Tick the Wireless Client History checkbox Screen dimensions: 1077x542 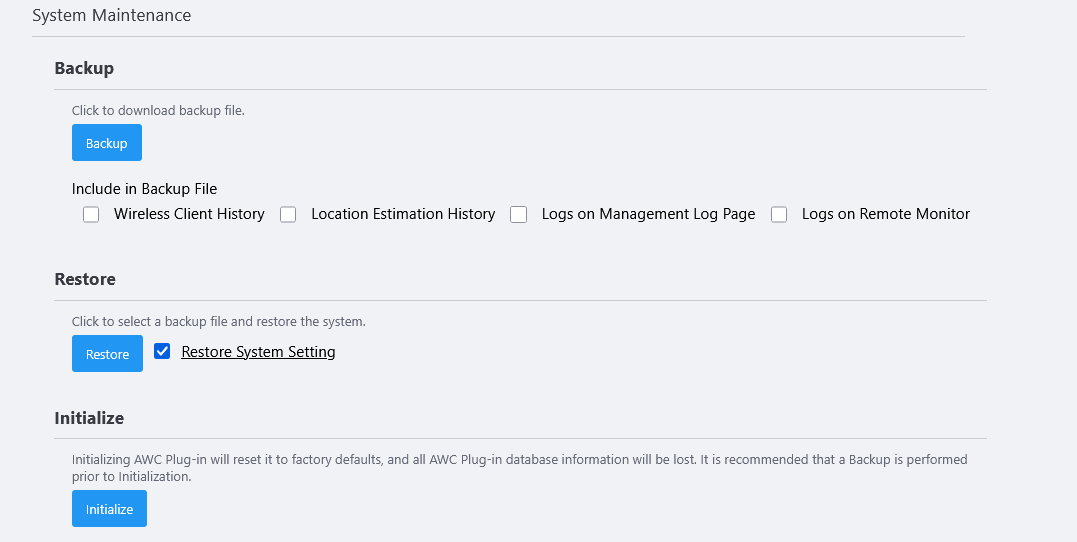91,214
